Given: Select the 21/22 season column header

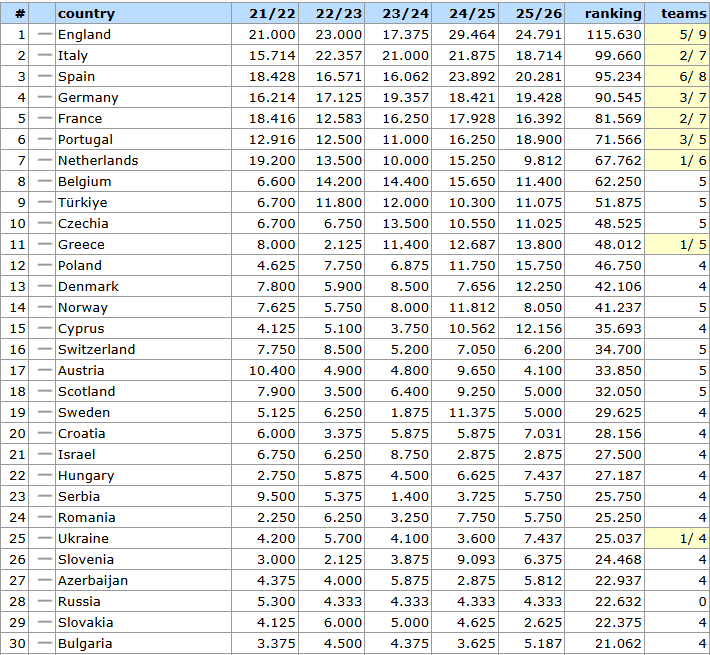Looking at the screenshot, I should click(264, 14).
